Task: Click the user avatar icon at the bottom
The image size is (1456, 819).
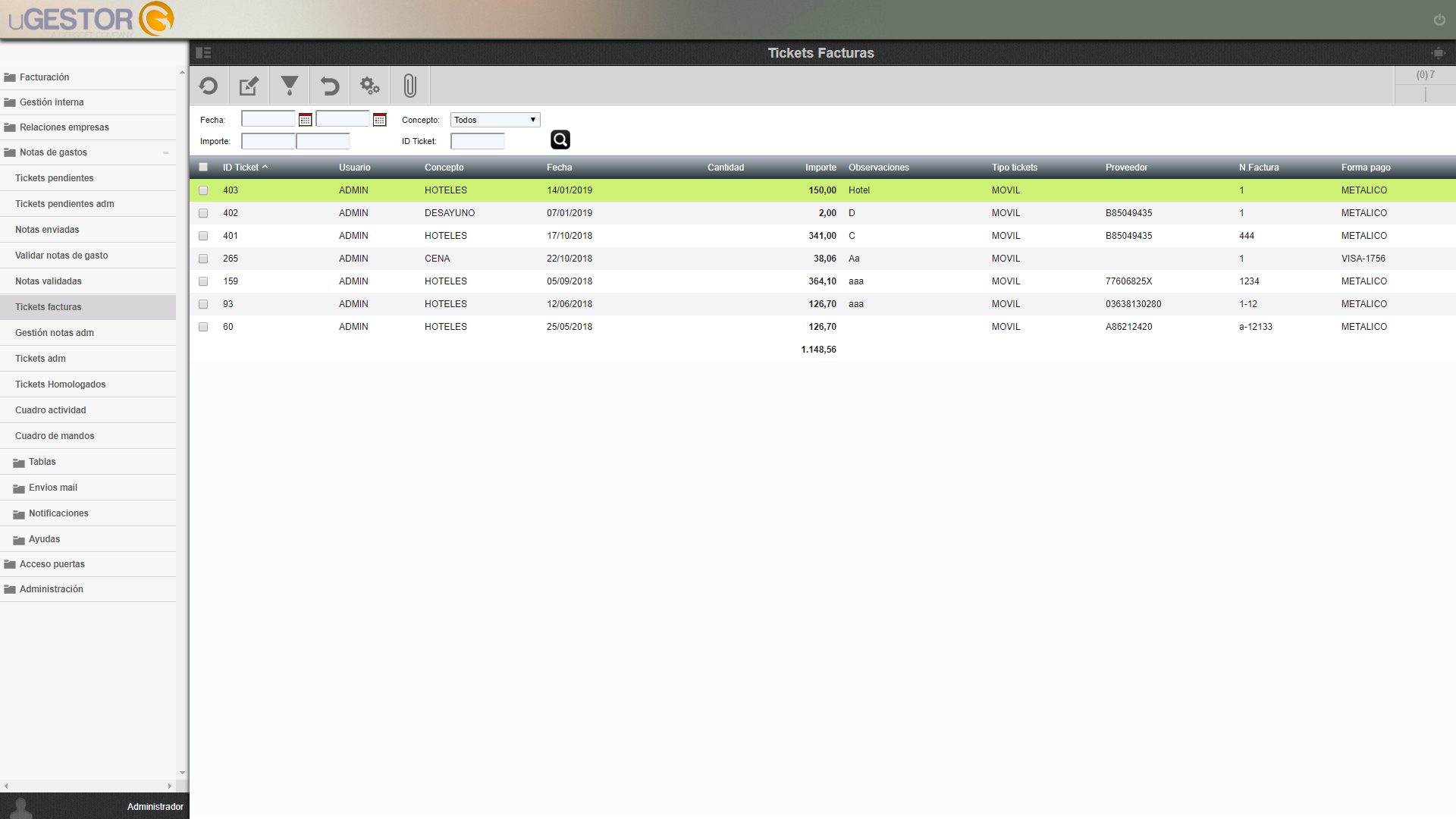Action: [x=21, y=808]
